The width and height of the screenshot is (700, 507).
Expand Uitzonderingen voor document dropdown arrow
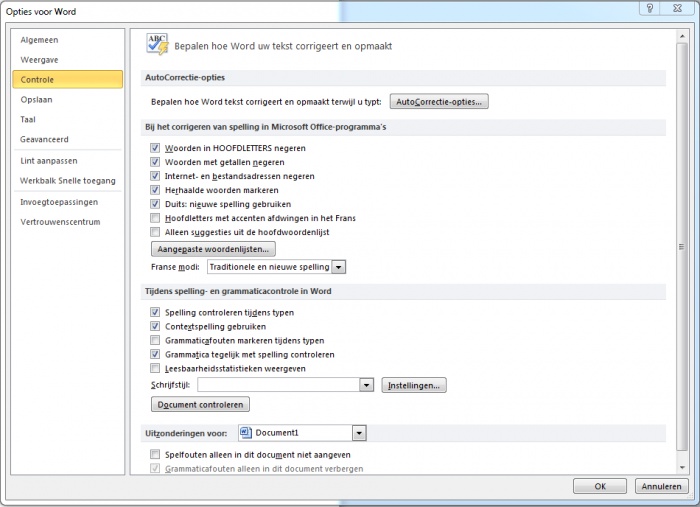tap(359, 432)
